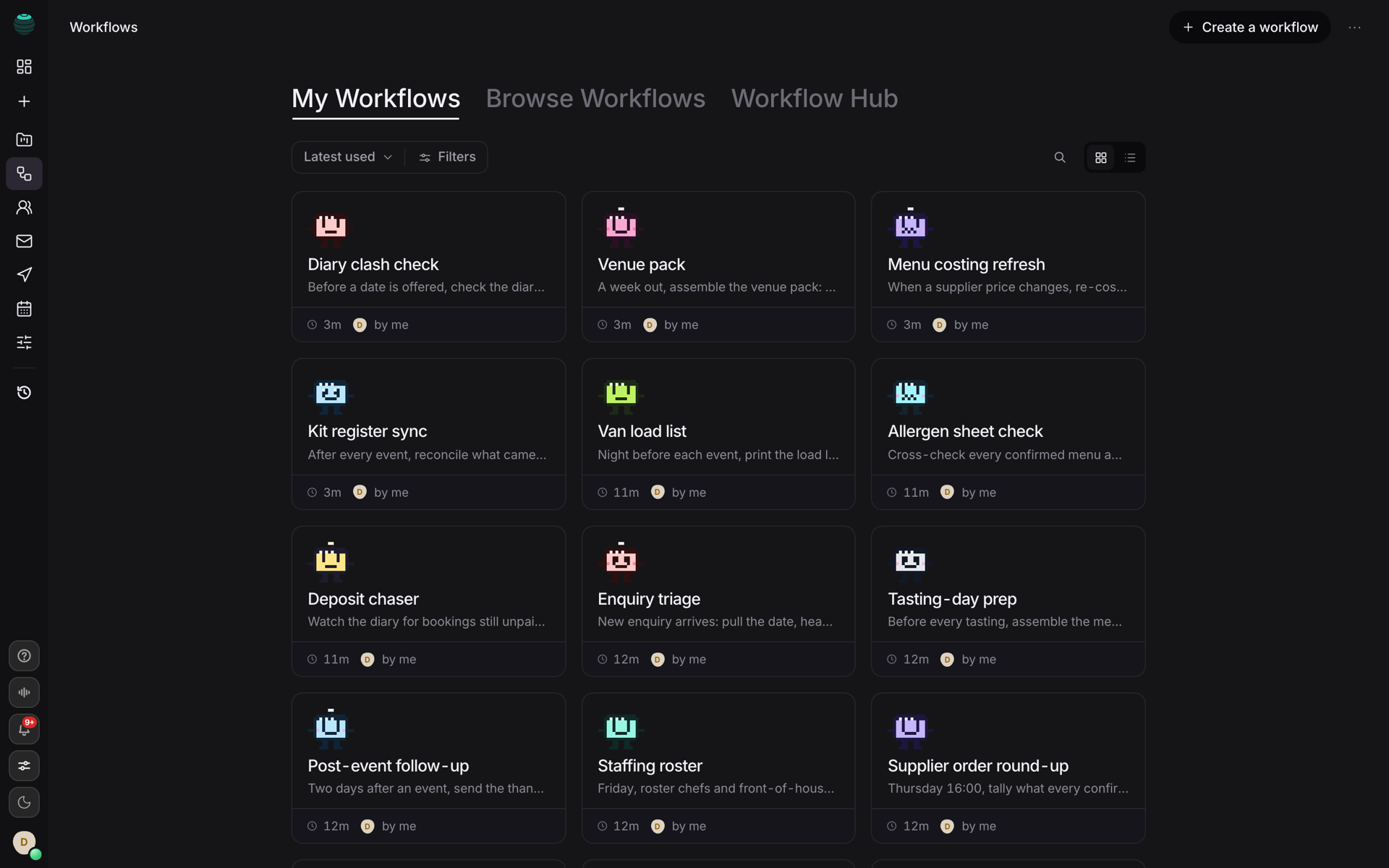The image size is (1389, 868).
Task: Open the Post-event follow-up workflow
Action: 428,768
